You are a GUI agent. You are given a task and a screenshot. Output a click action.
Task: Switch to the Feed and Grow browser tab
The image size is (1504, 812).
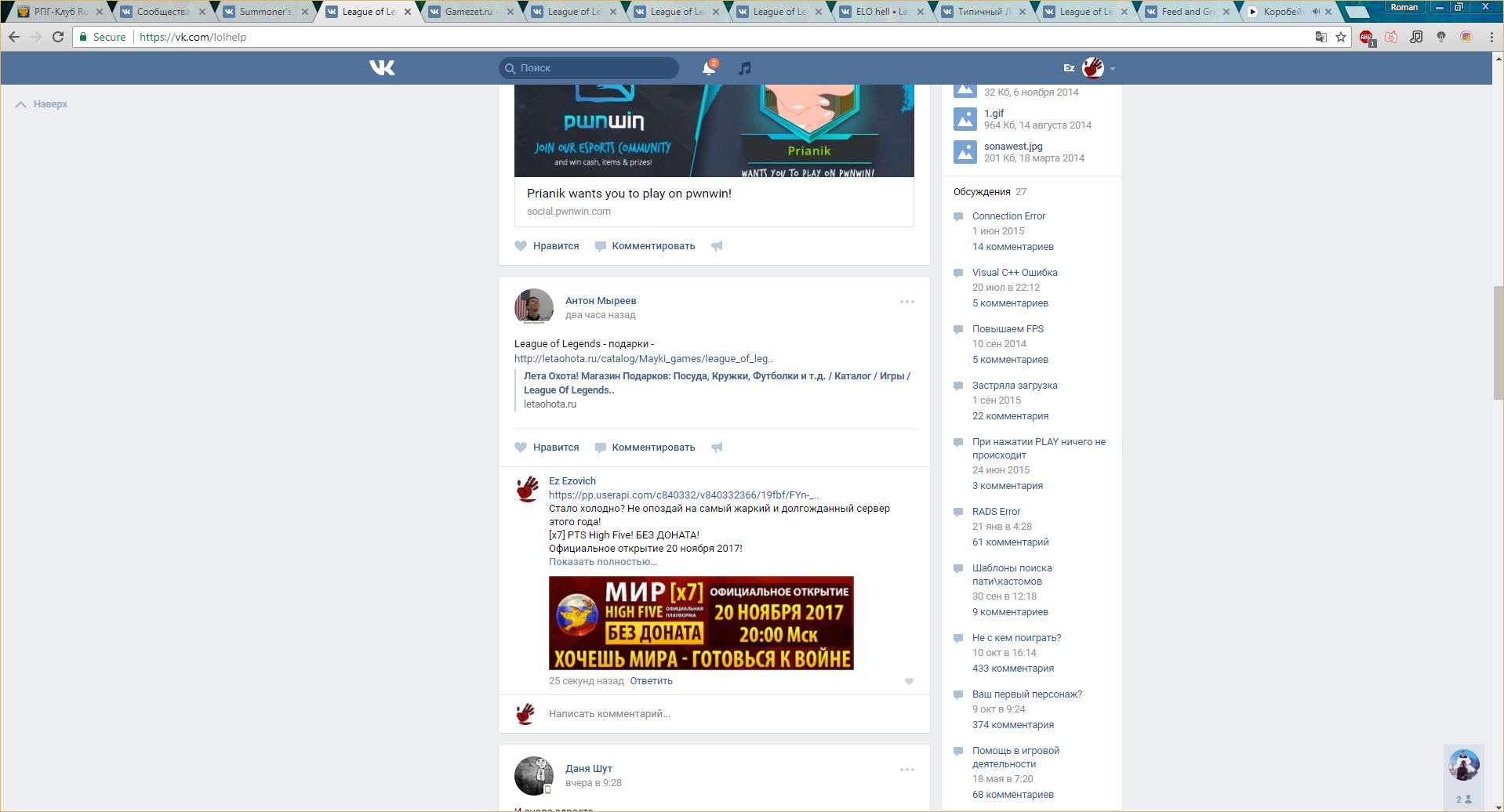[1188, 12]
